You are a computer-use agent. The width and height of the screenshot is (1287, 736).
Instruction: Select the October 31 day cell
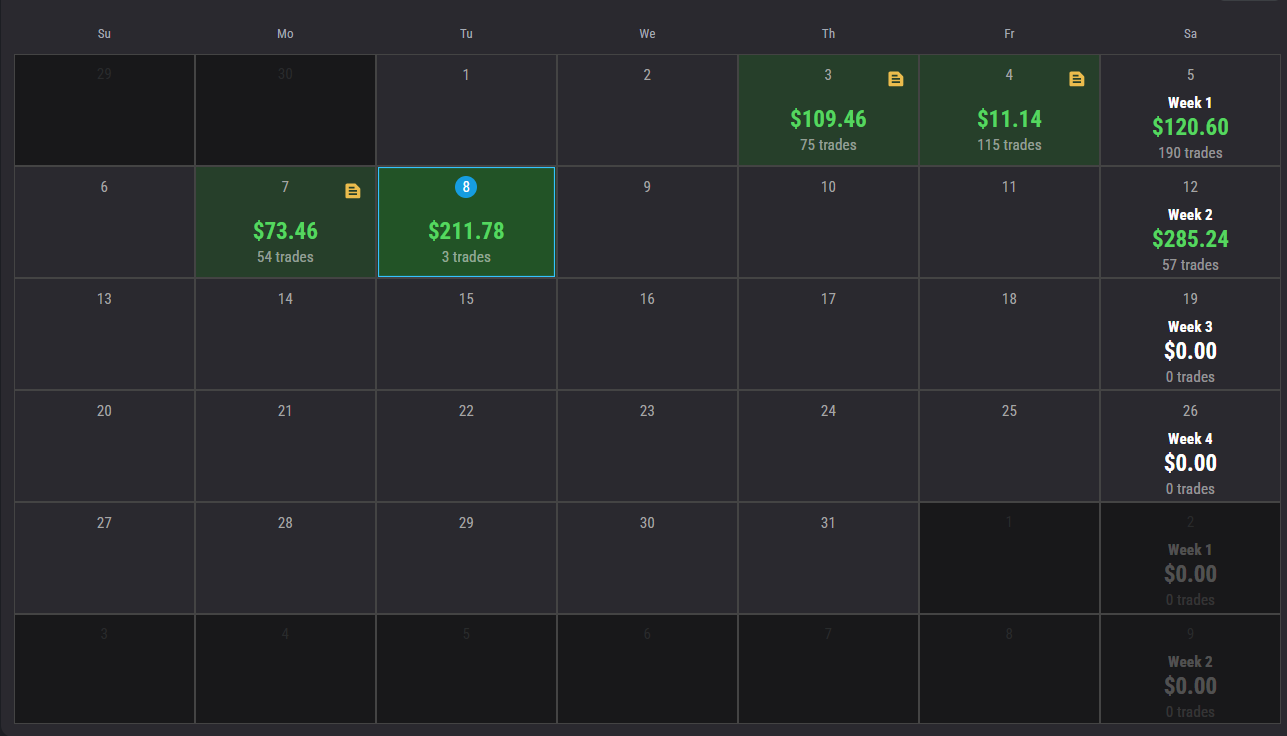828,557
